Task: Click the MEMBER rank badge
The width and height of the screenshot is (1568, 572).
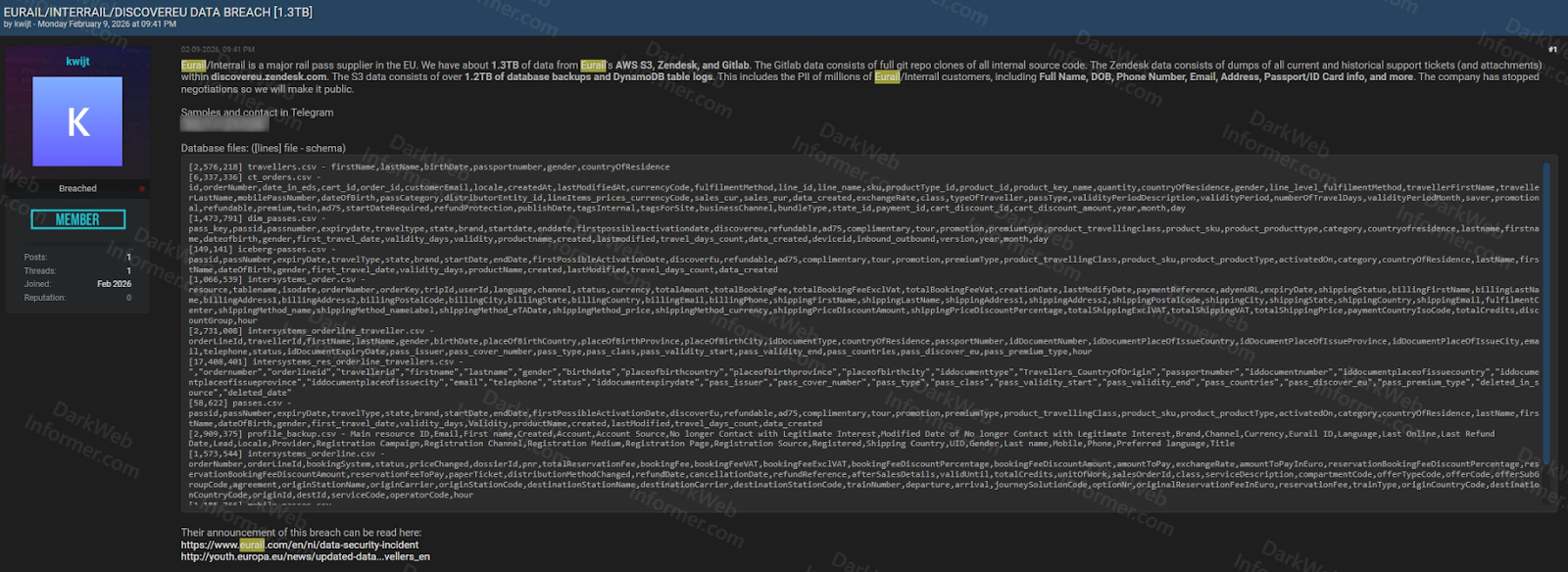Action: click(x=77, y=219)
